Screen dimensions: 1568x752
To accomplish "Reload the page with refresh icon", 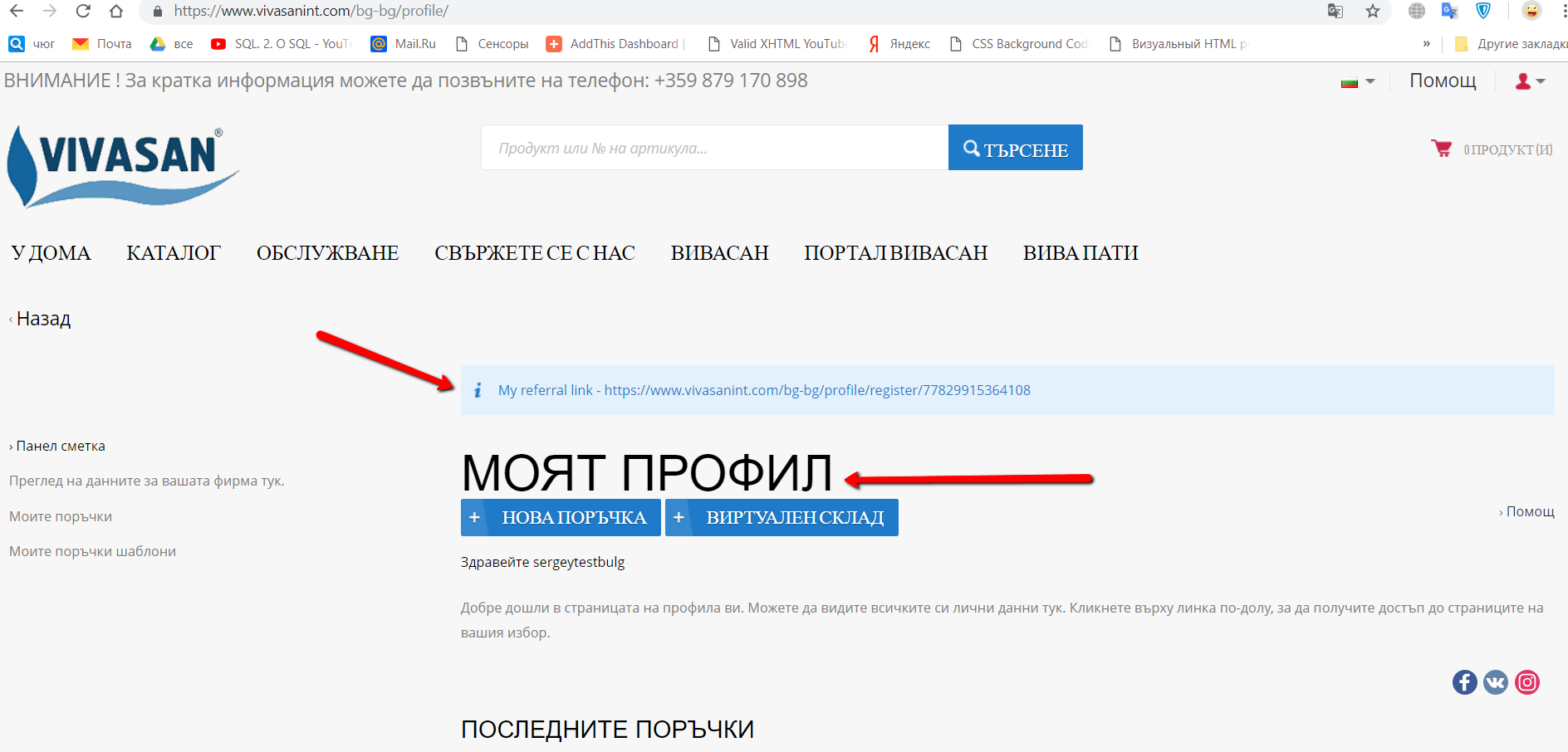I will coord(83,11).
